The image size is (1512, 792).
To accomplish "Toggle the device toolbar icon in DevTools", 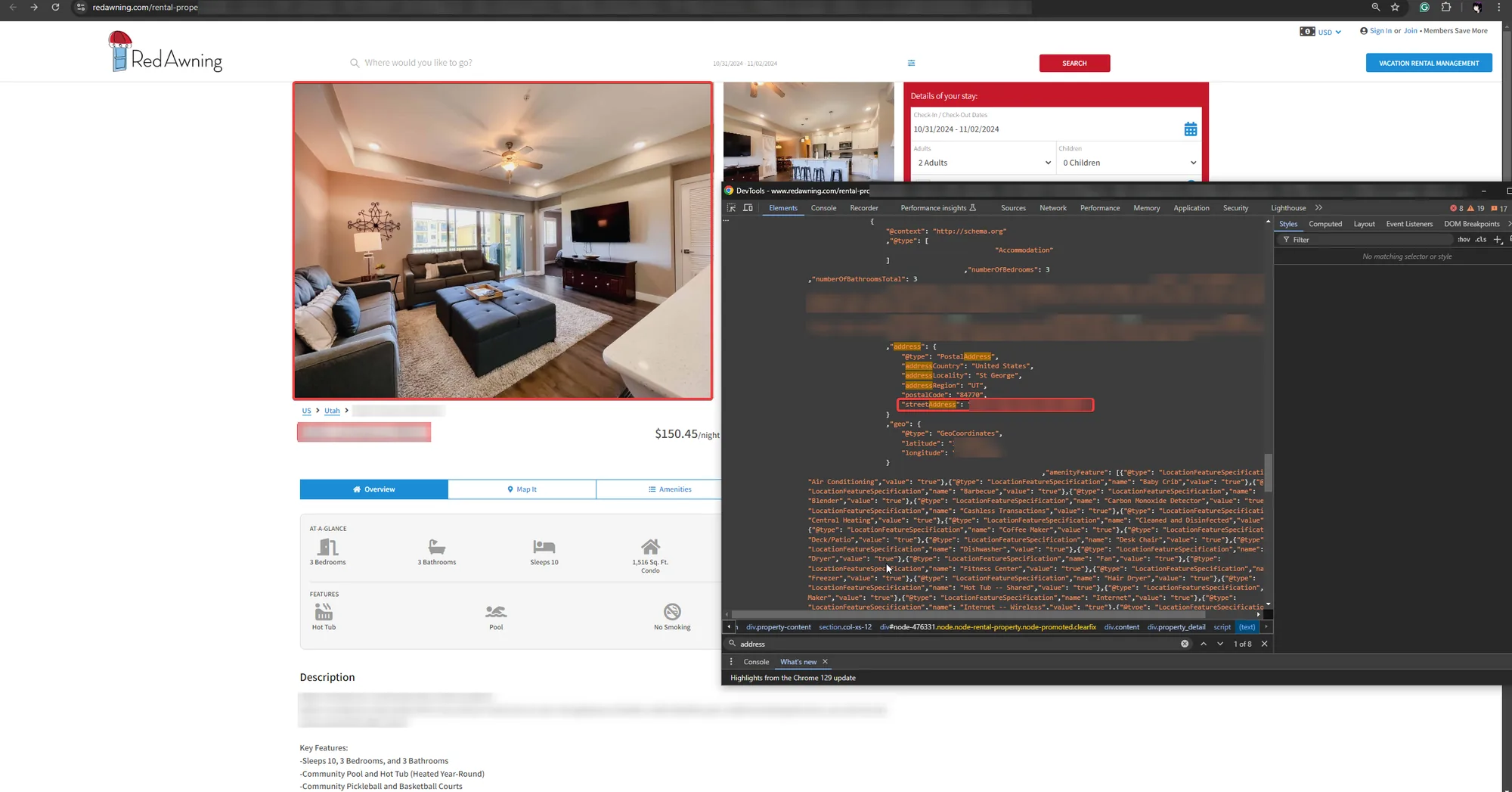I will tap(748, 208).
